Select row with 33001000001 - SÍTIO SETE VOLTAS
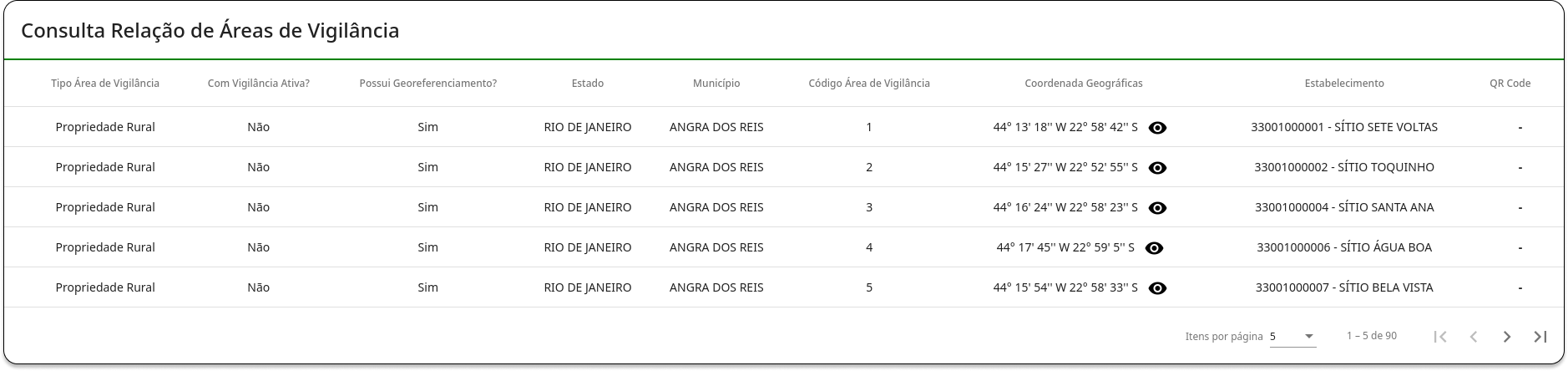The image size is (1568, 371). coord(784,127)
